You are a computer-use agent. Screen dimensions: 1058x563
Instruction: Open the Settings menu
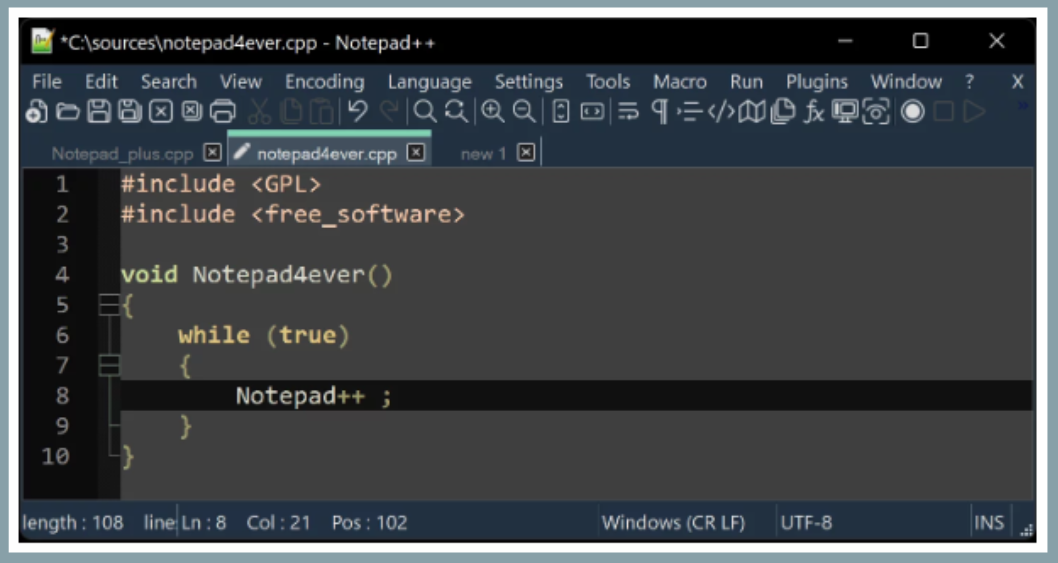click(529, 82)
